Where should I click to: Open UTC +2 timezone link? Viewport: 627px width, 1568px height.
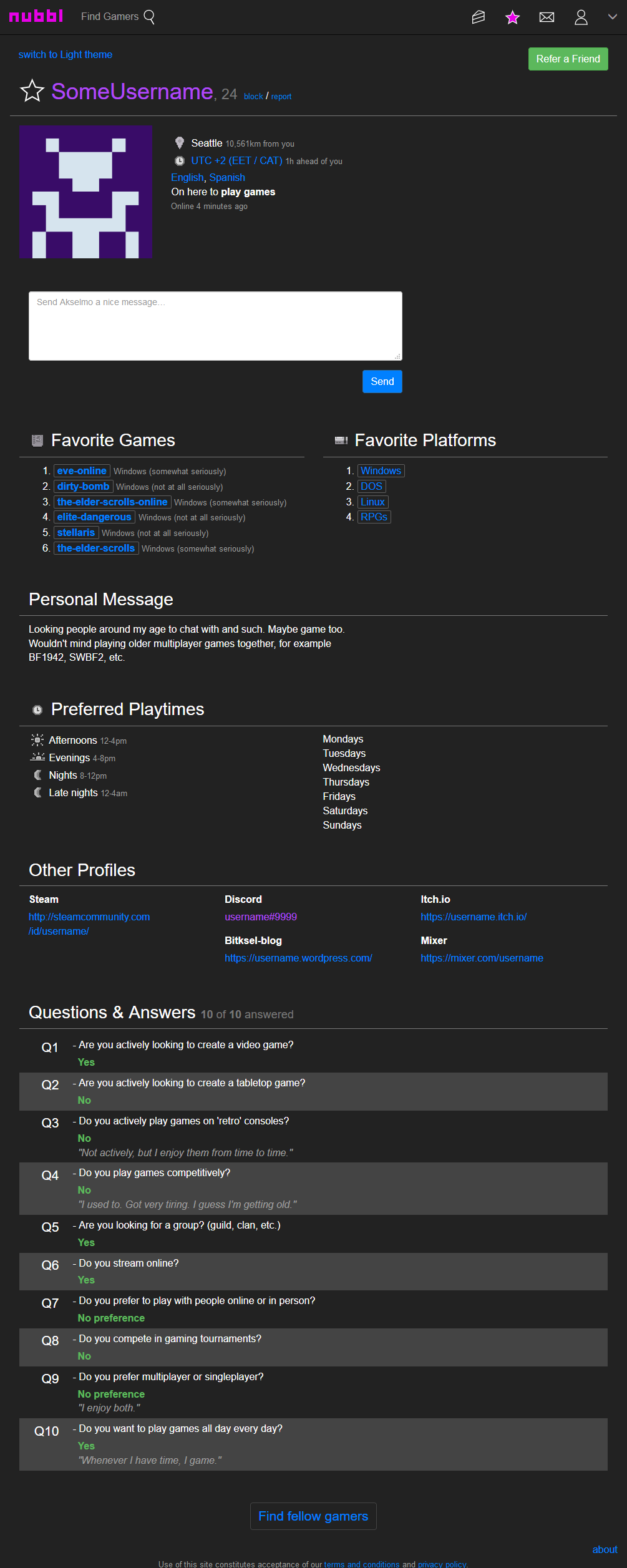pyautogui.click(x=236, y=160)
